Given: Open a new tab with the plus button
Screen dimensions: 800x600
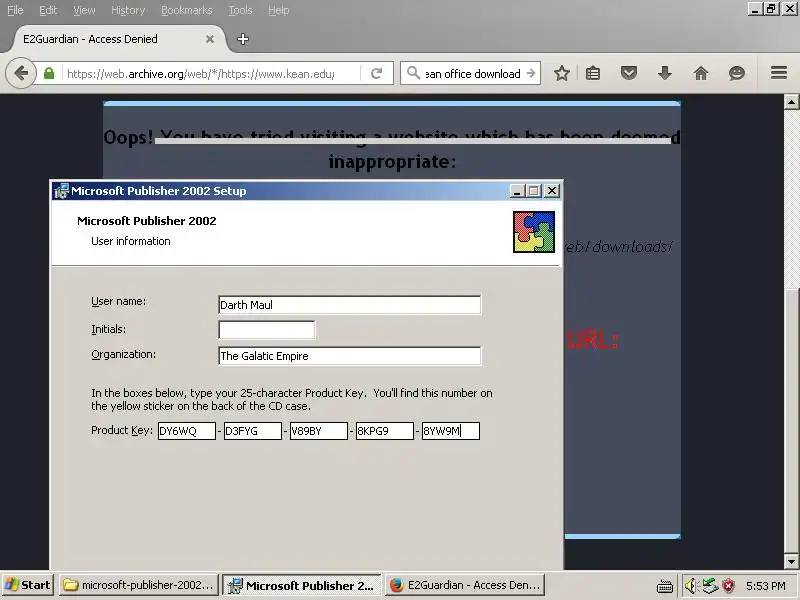Looking at the screenshot, I should click(243, 39).
